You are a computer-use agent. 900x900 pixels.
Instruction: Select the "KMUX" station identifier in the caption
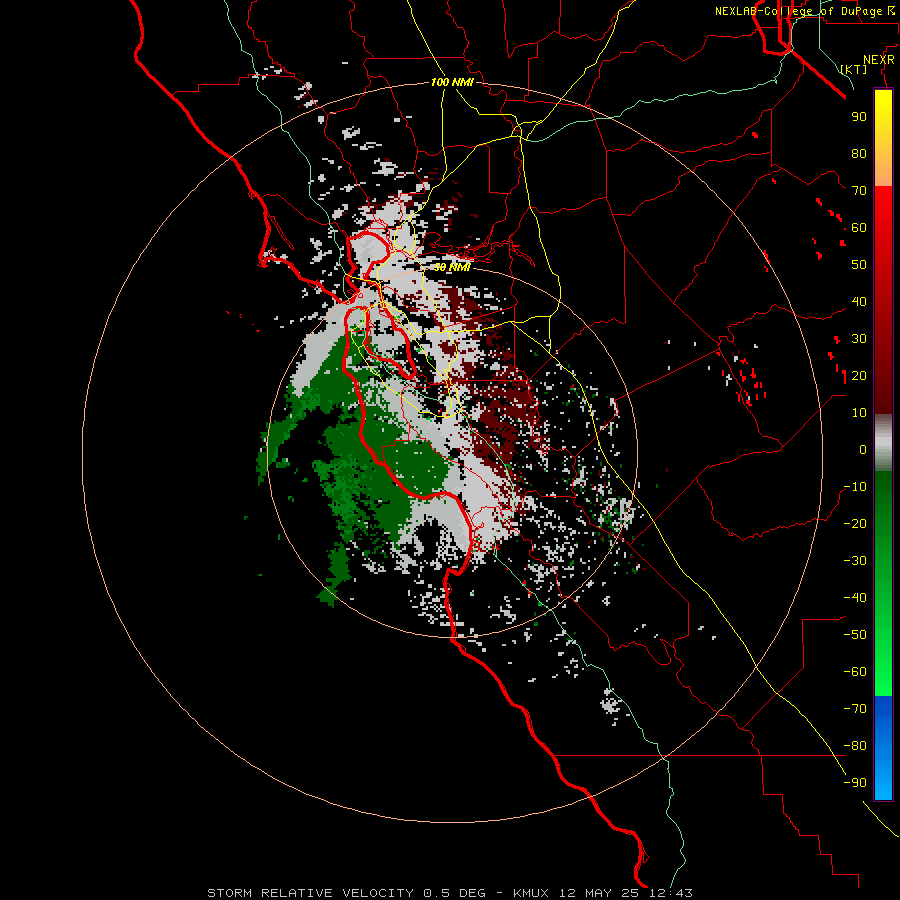(531, 893)
